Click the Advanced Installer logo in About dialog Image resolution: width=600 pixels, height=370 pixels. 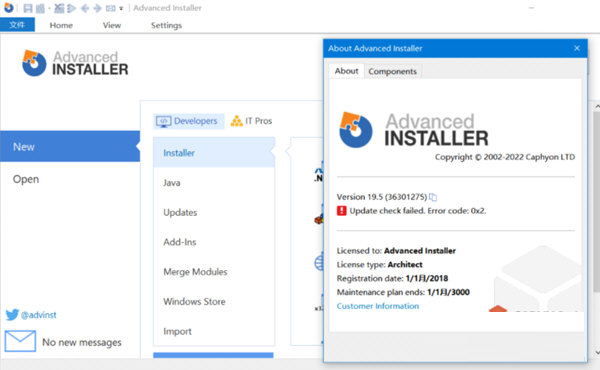click(x=414, y=130)
